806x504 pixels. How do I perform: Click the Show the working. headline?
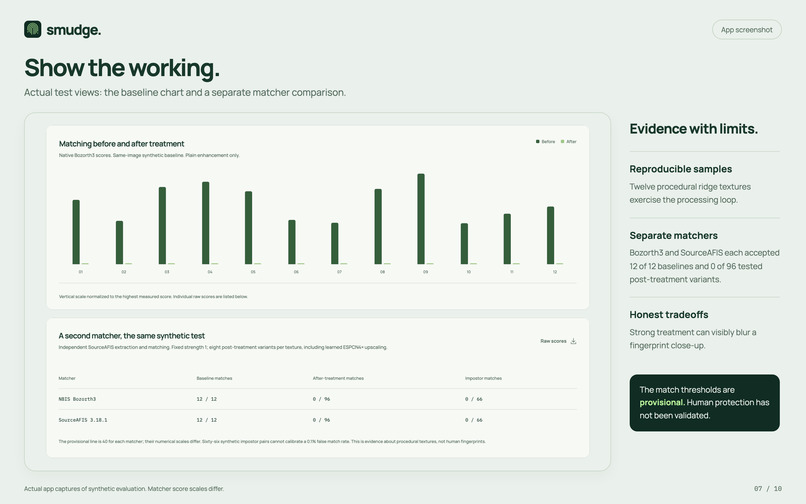(122, 68)
